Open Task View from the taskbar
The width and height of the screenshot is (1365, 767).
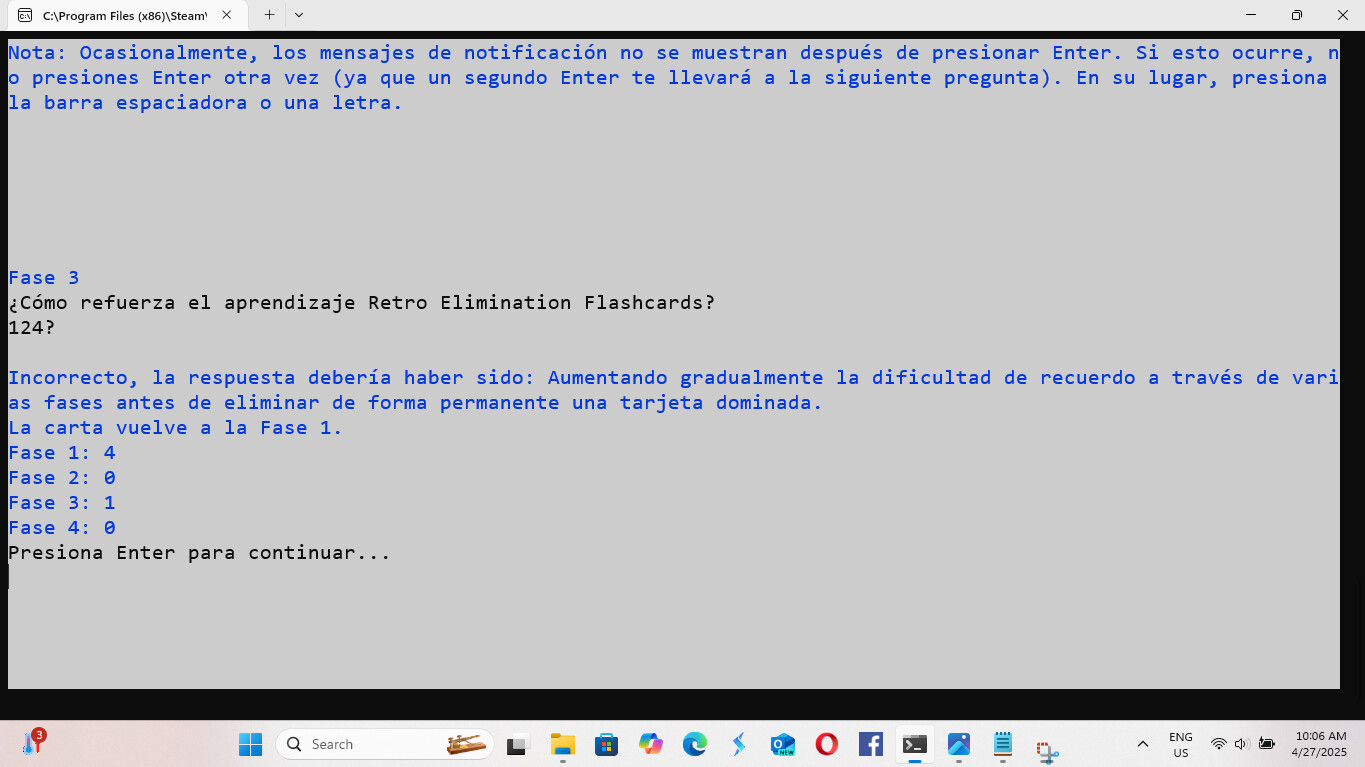tap(516, 744)
